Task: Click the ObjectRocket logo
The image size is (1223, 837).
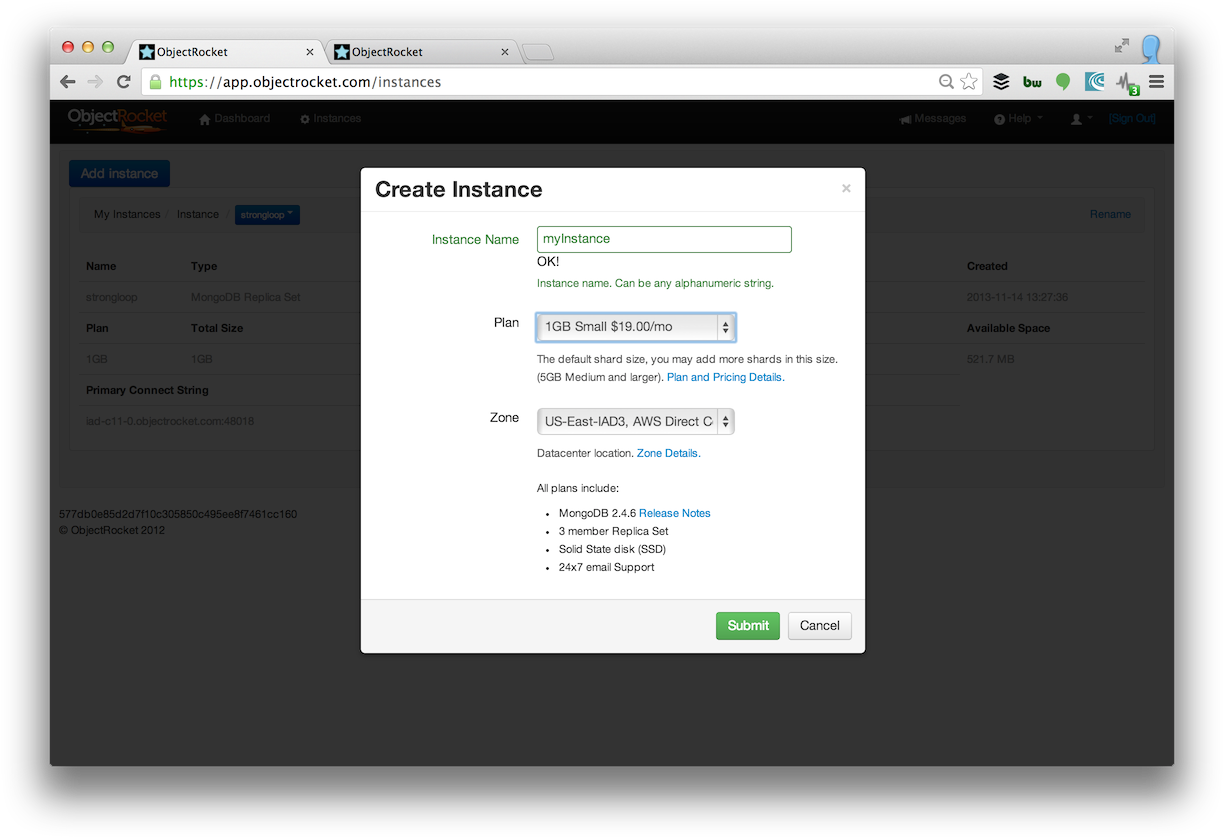Action: click(116, 118)
